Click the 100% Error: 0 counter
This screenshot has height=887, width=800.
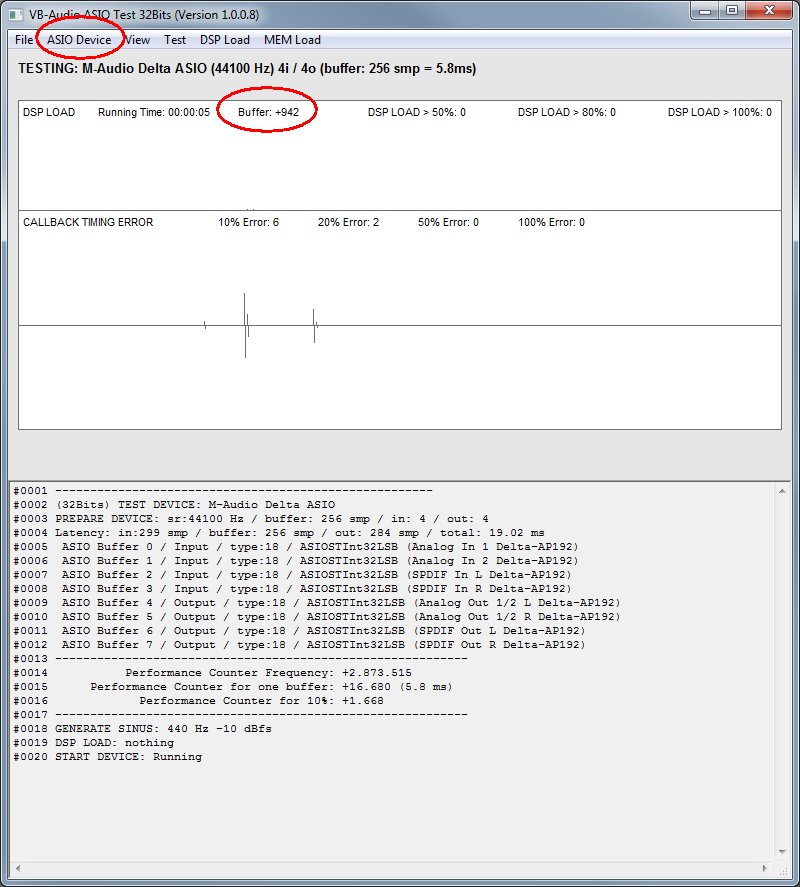tap(552, 222)
